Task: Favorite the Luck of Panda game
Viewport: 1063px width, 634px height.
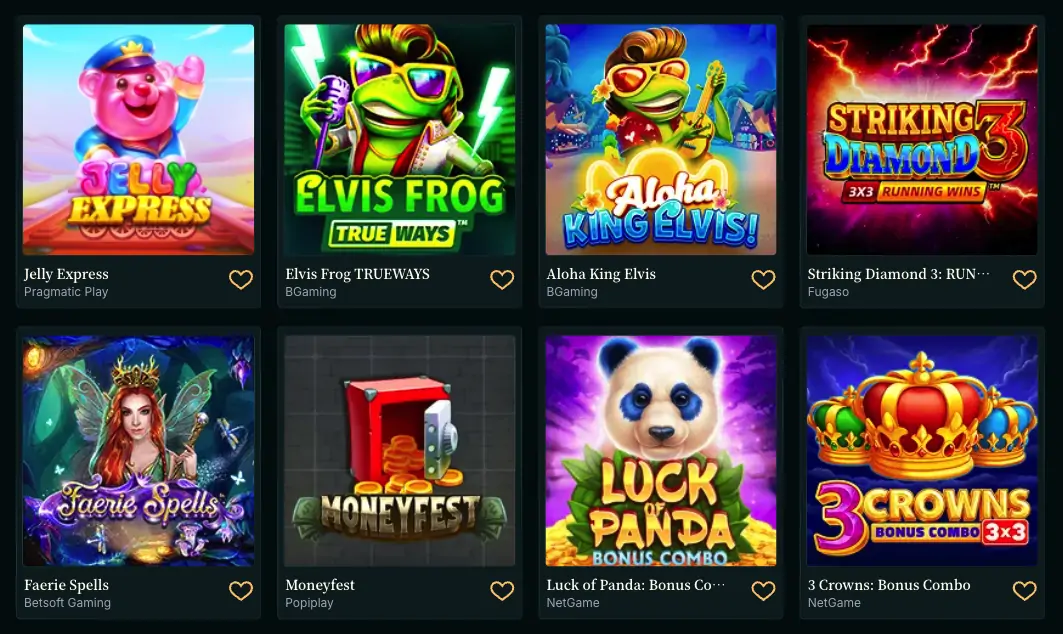Action: coord(763,591)
